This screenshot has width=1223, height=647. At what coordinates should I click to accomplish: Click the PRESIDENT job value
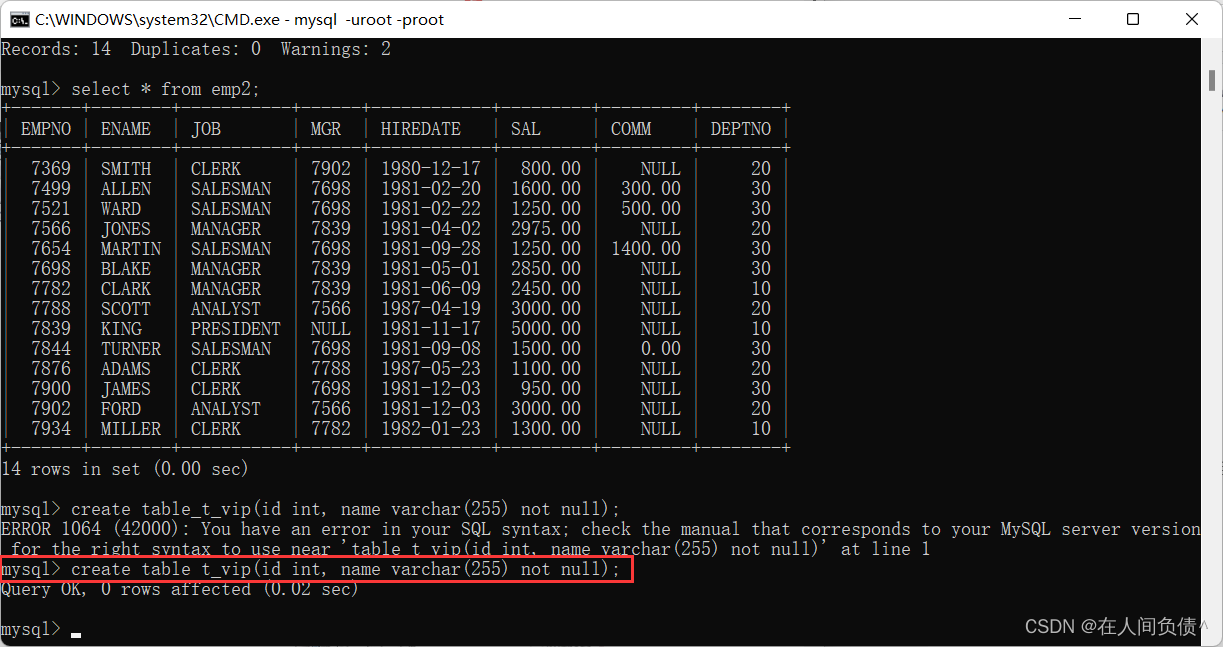point(236,329)
